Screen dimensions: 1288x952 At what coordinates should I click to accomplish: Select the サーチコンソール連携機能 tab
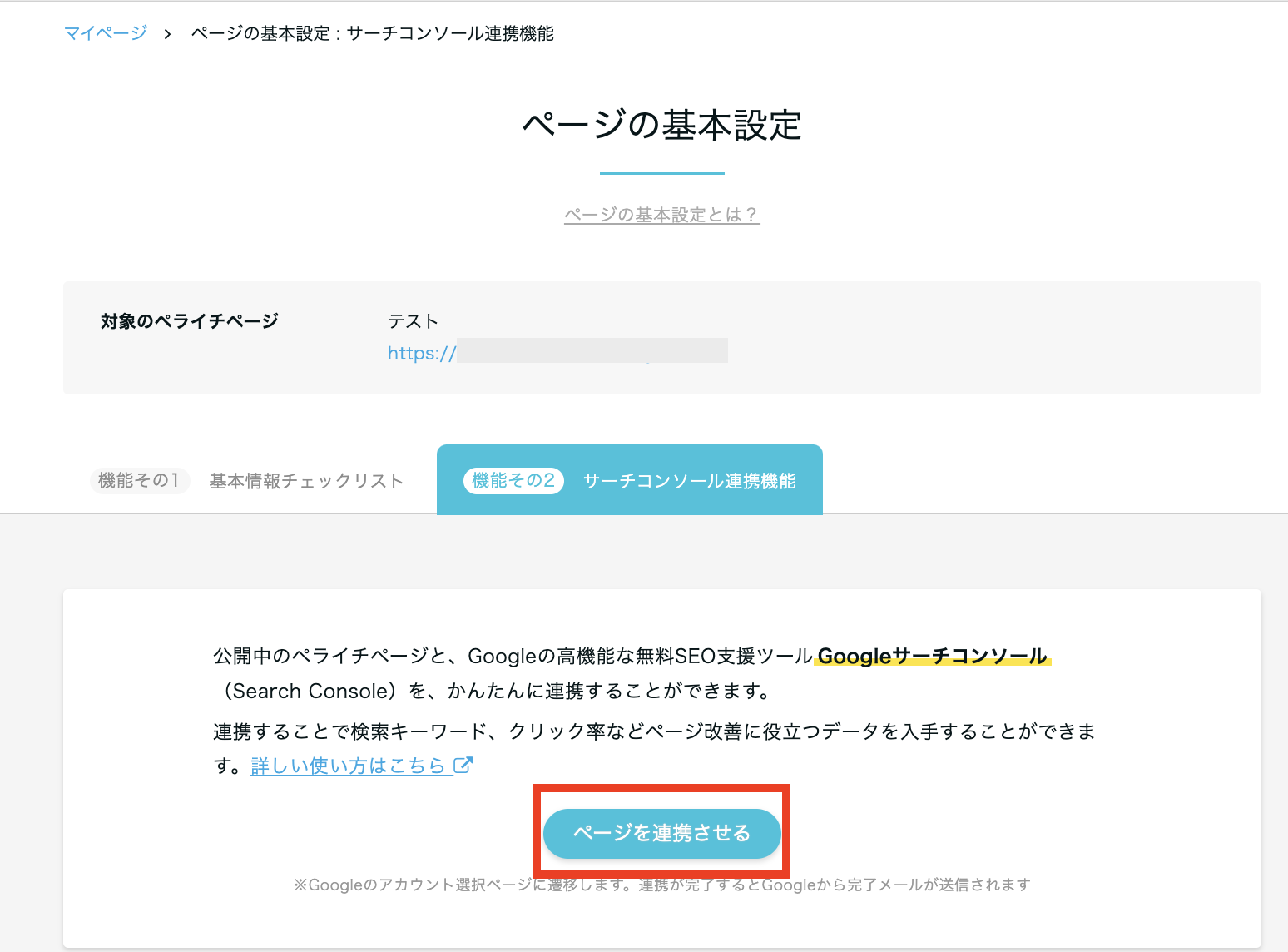630,480
